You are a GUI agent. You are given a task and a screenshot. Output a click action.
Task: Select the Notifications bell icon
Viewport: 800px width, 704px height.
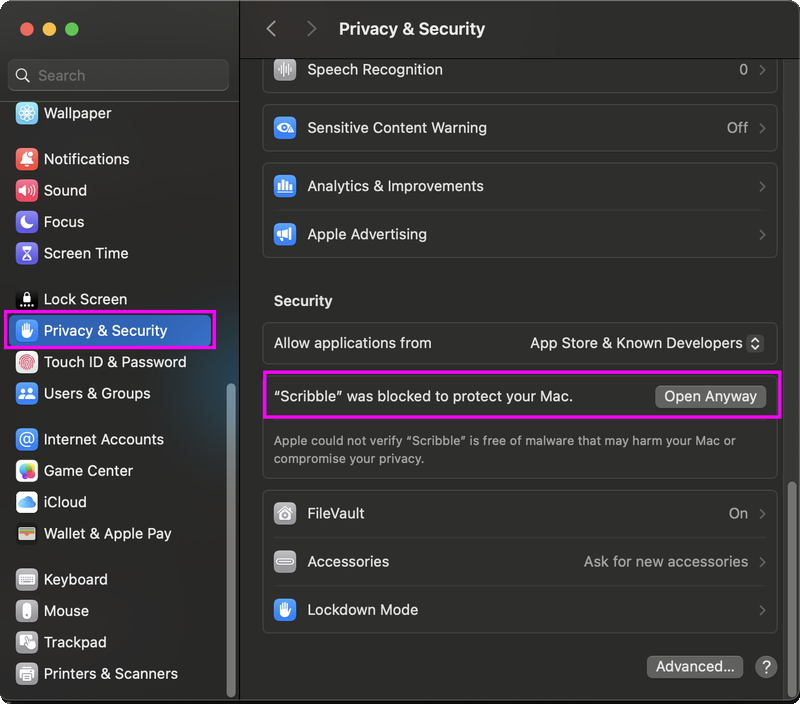[x=27, y=159]
